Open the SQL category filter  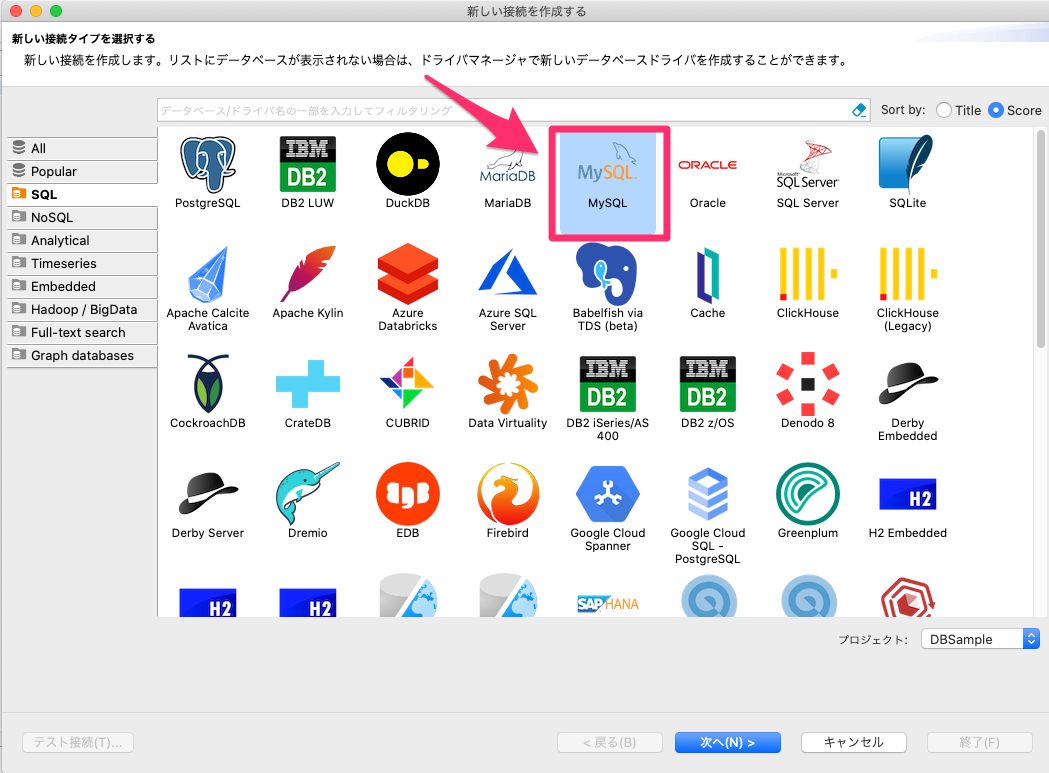pyautogui.click(x=81, y=194)
